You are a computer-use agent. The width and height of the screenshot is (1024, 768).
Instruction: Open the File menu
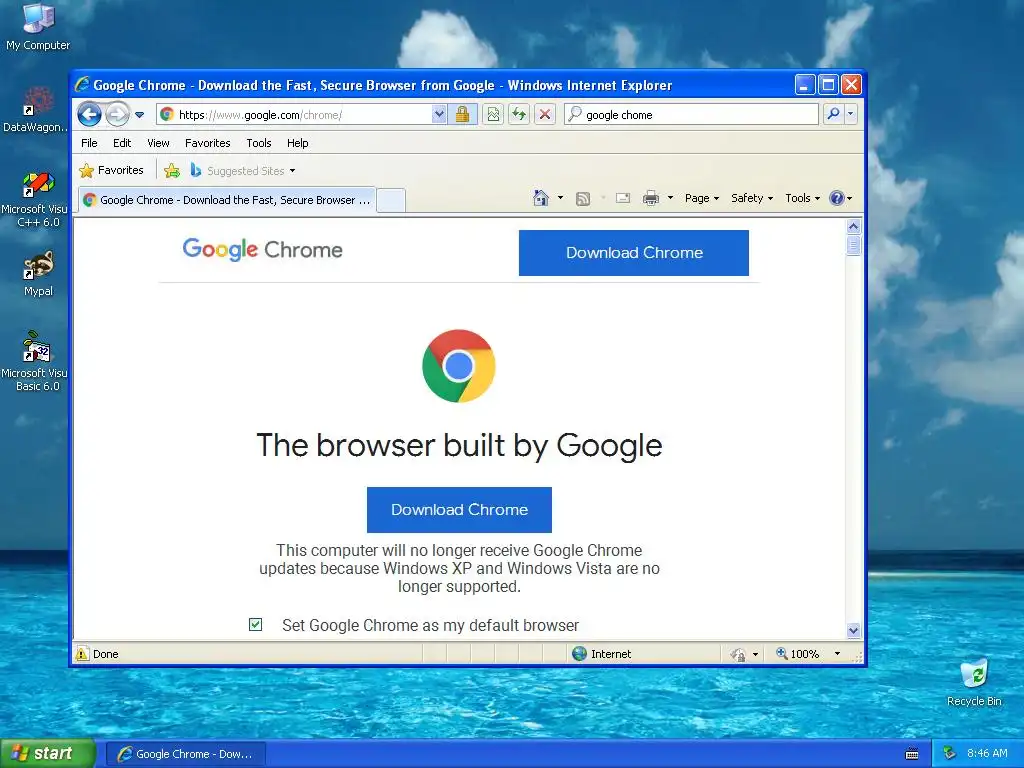(x=89, y=143)
